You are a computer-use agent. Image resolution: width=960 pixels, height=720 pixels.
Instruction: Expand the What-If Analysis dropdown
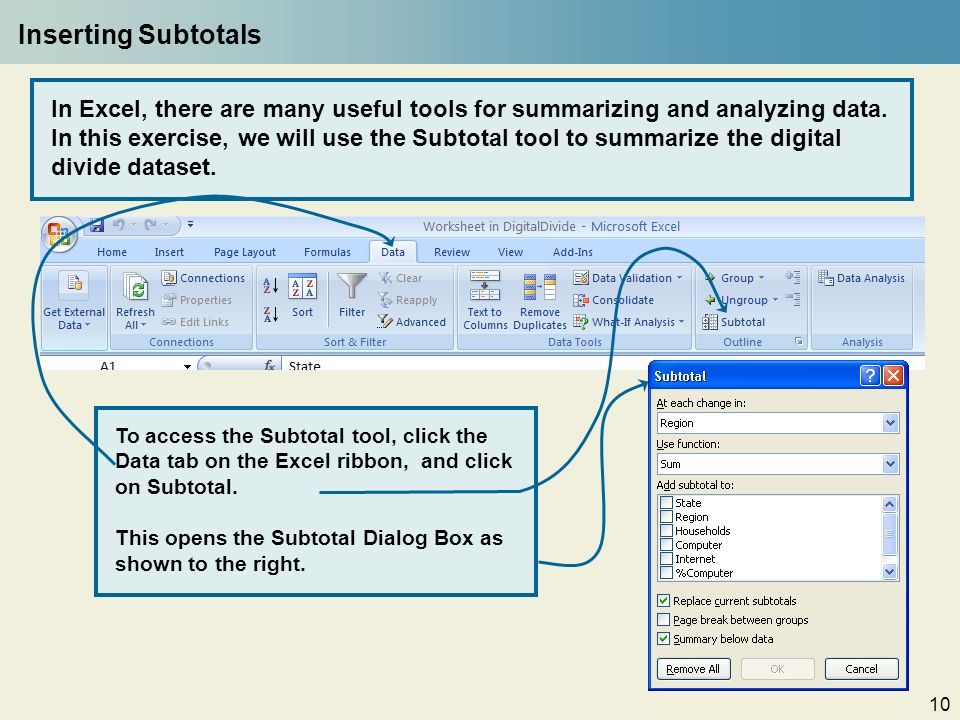(681, 322)
